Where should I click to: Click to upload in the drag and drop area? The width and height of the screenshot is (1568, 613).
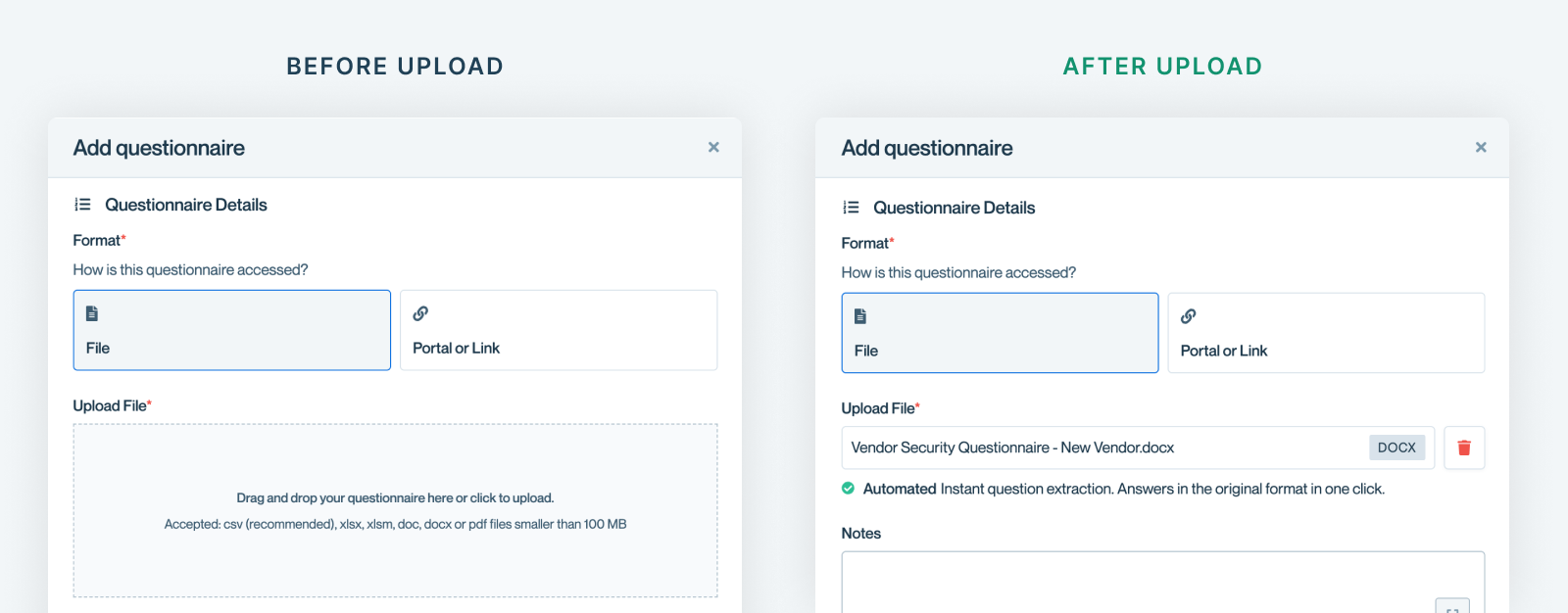pos(395,509)
